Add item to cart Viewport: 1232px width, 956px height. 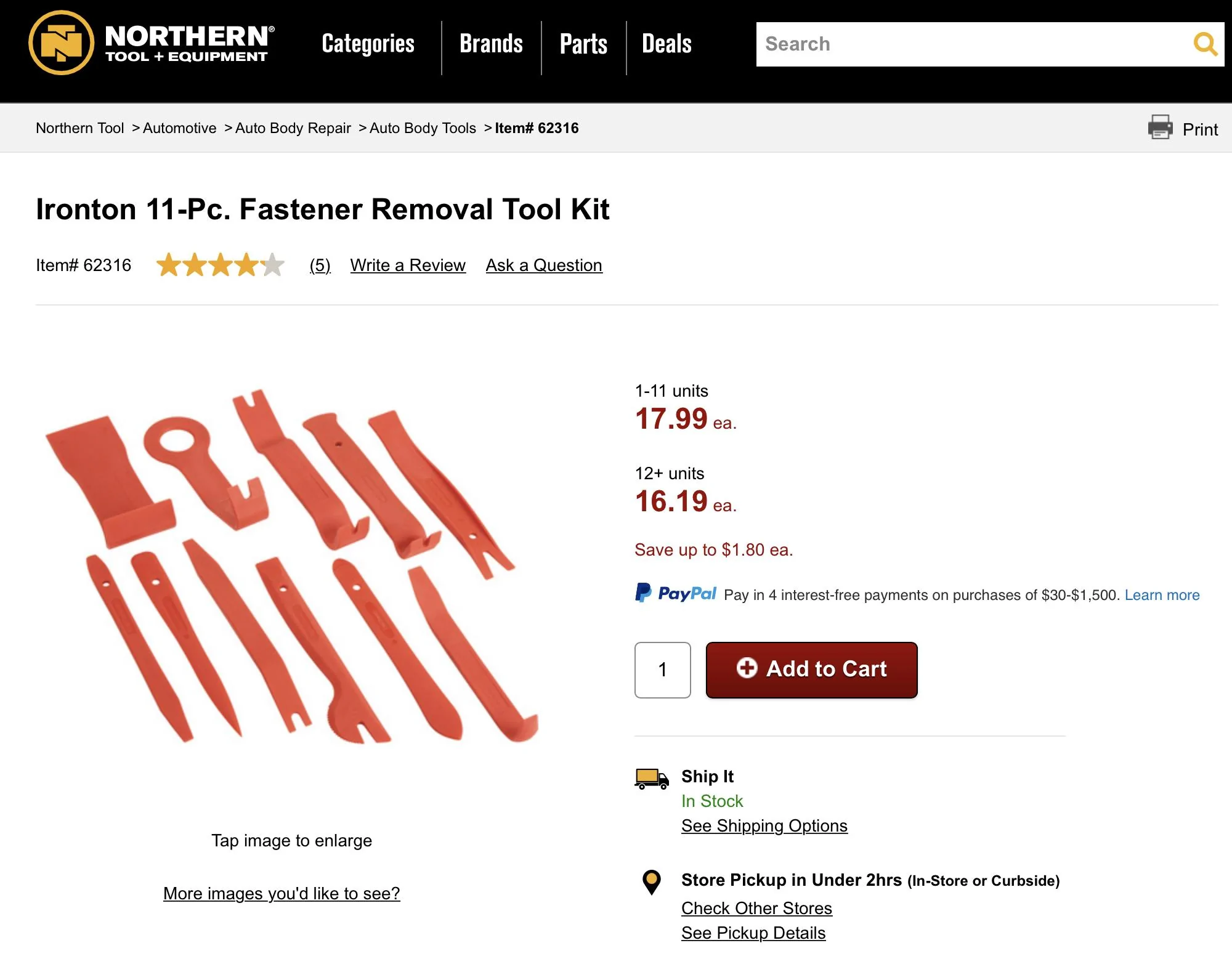pyautogui.click(x=811, y=670)
